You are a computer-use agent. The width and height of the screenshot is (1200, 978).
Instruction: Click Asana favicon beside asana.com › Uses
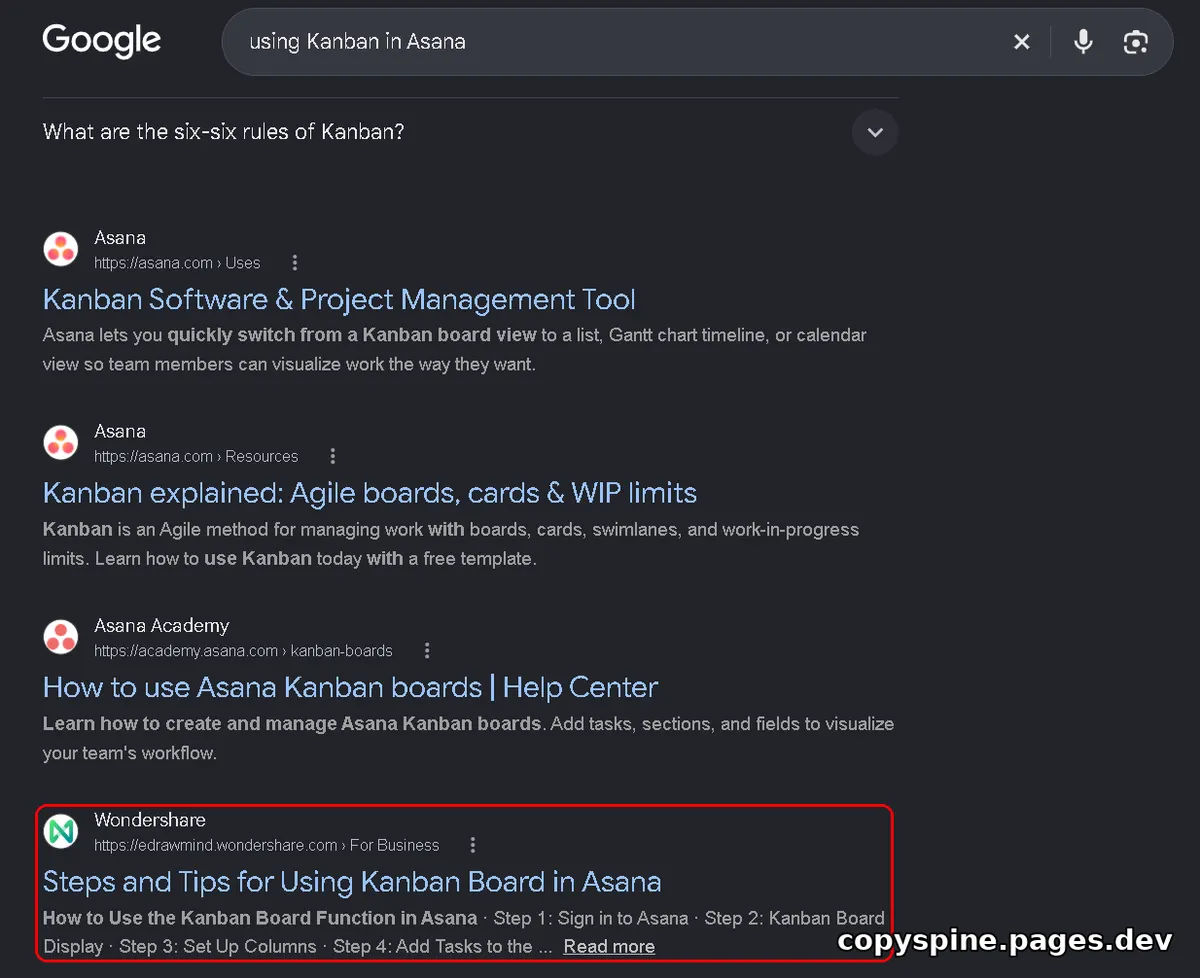(61, 249)
